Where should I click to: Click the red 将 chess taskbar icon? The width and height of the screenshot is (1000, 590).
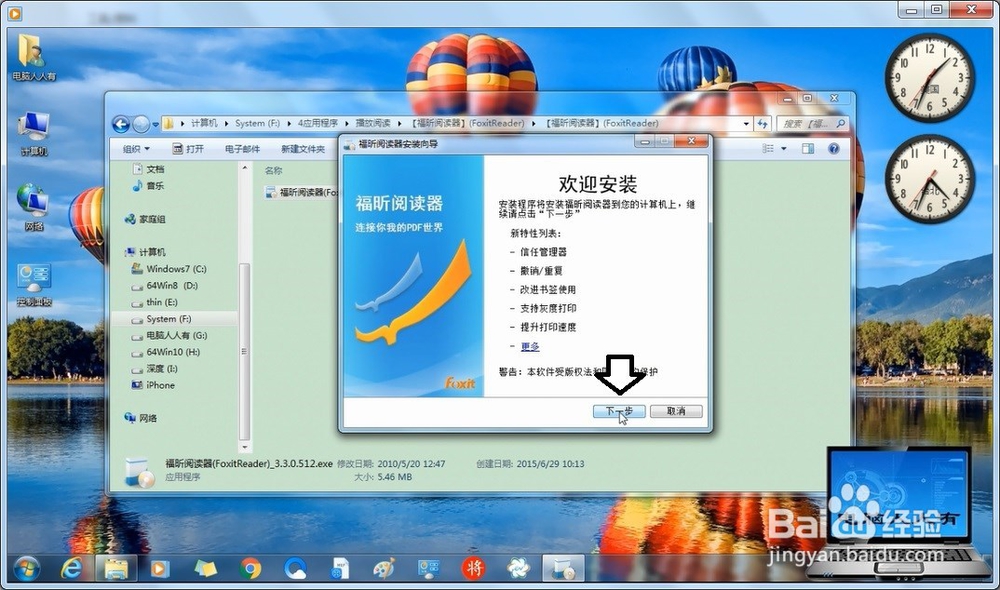point(473,568)
